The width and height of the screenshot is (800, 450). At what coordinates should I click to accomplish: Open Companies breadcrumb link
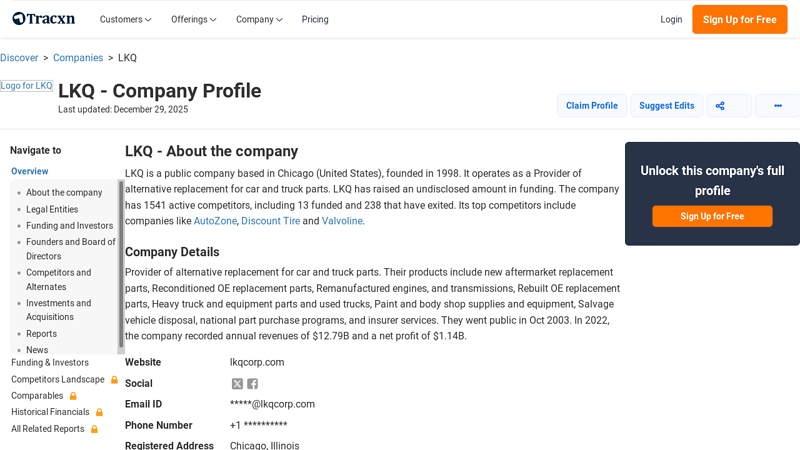[78, 58]
